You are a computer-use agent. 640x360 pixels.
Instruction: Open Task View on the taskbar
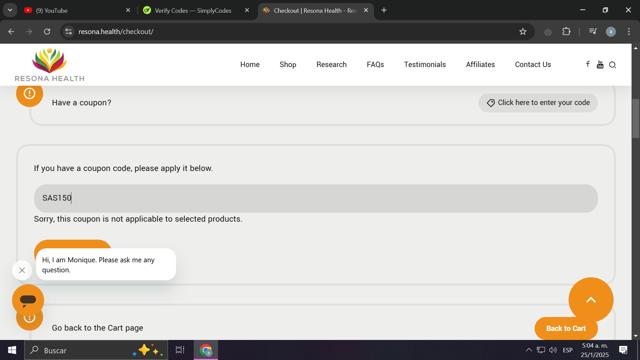click(180, 350)
